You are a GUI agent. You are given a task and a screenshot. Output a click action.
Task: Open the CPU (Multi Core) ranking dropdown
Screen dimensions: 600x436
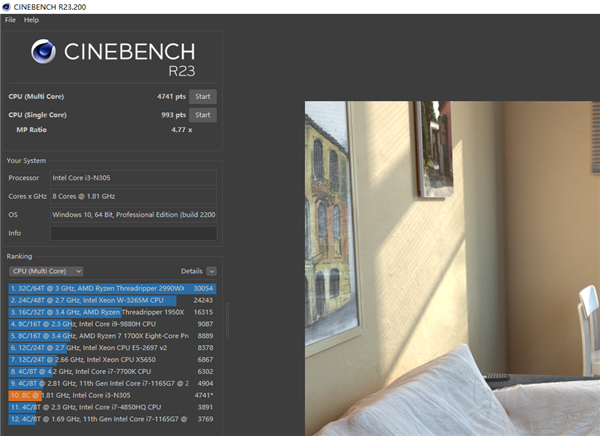point(46,271)
